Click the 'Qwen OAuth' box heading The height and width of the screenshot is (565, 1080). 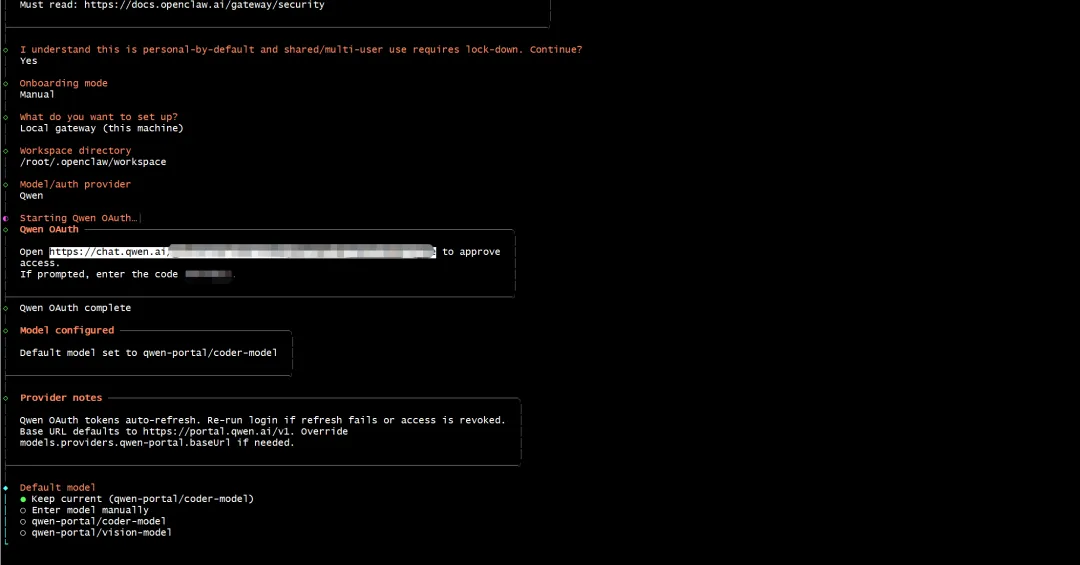[x=49, y=229]
